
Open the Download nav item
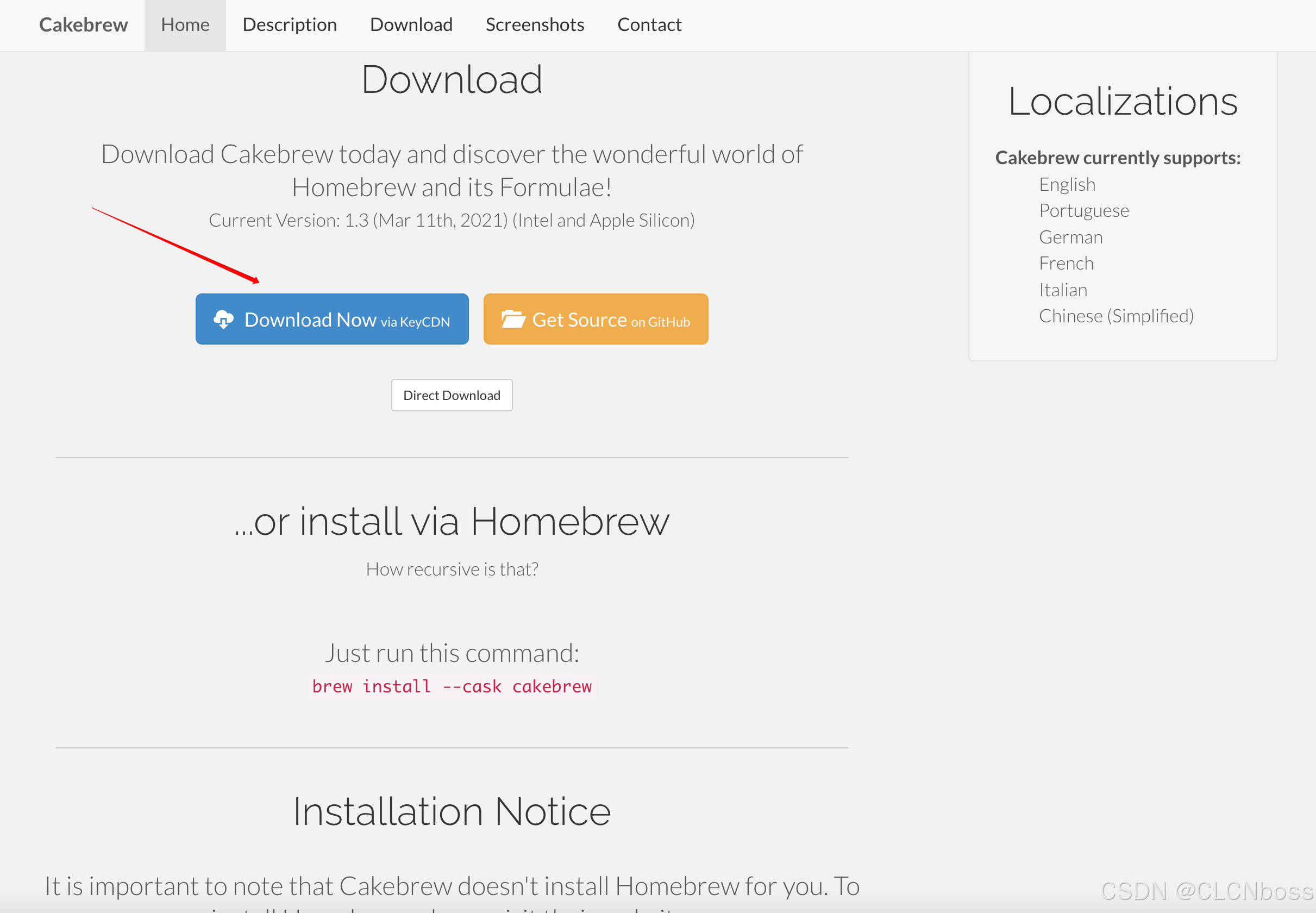411,24
